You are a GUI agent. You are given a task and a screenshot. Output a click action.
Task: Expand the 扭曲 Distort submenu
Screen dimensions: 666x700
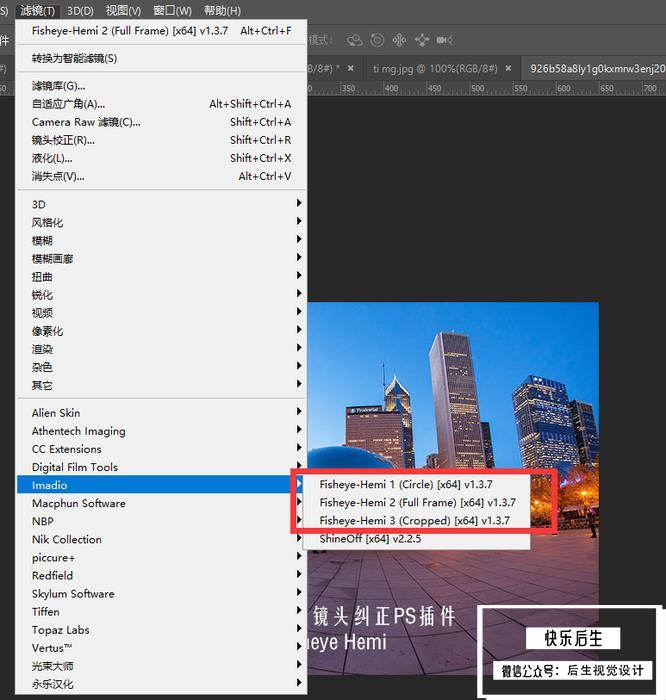point(161,277)
